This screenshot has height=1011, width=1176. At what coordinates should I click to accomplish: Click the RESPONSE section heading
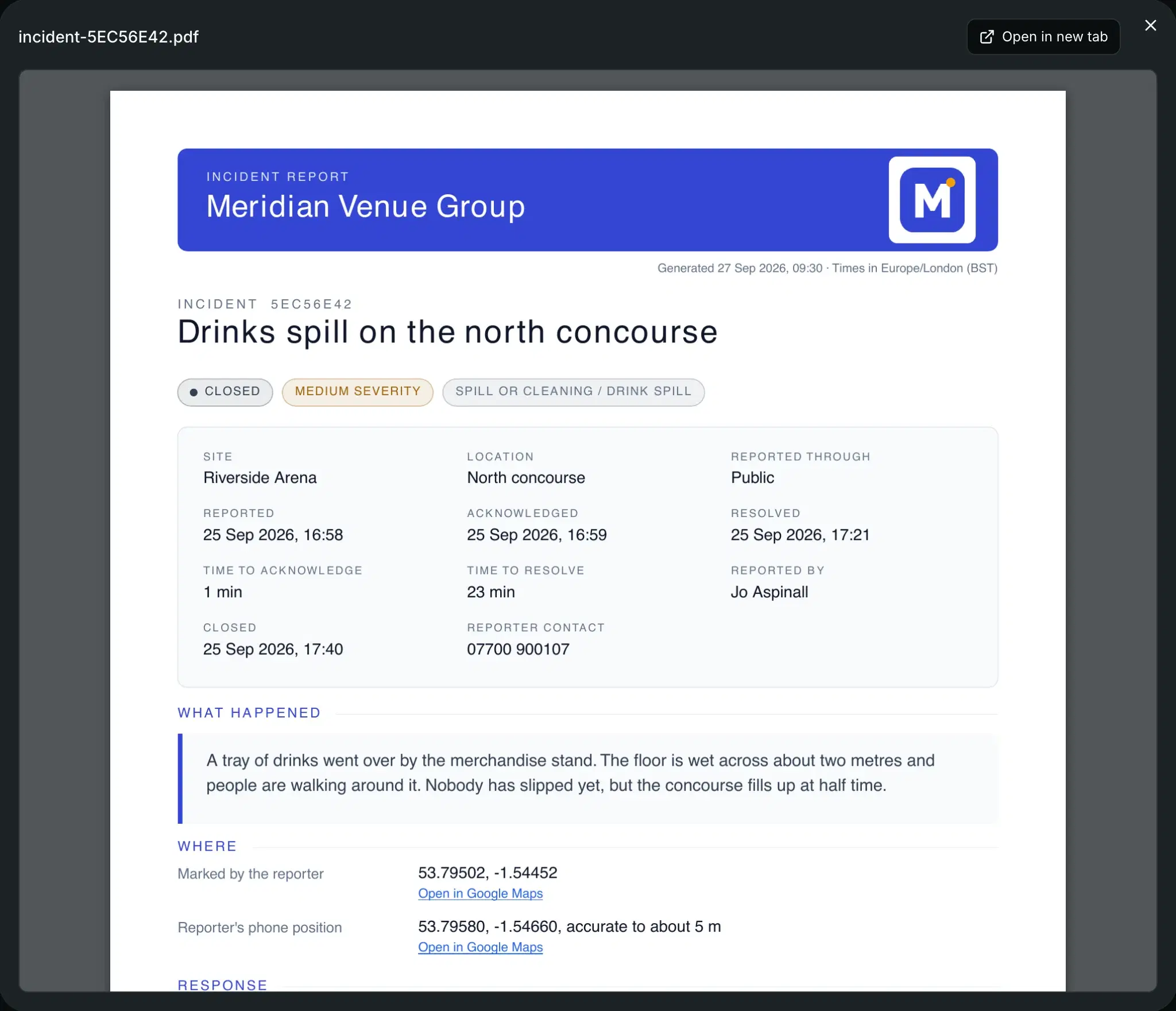click(223, 985)
